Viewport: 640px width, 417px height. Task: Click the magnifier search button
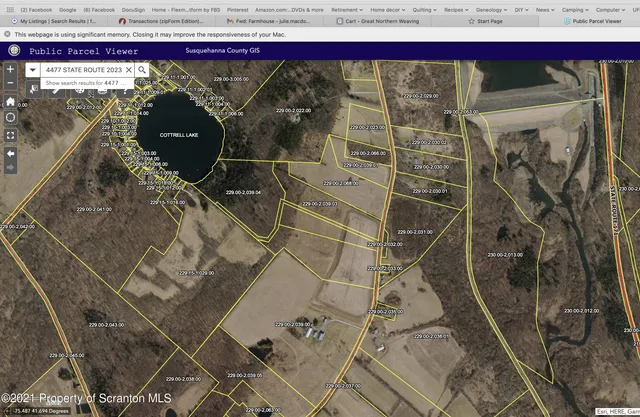click(x=143, y=70)
